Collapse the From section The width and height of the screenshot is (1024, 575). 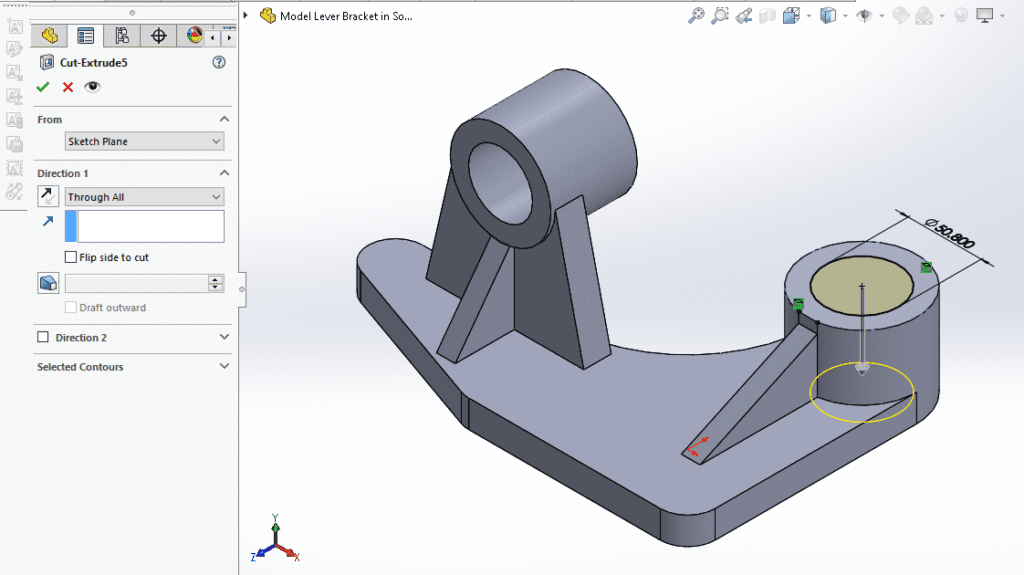click(x=224, y=119)
